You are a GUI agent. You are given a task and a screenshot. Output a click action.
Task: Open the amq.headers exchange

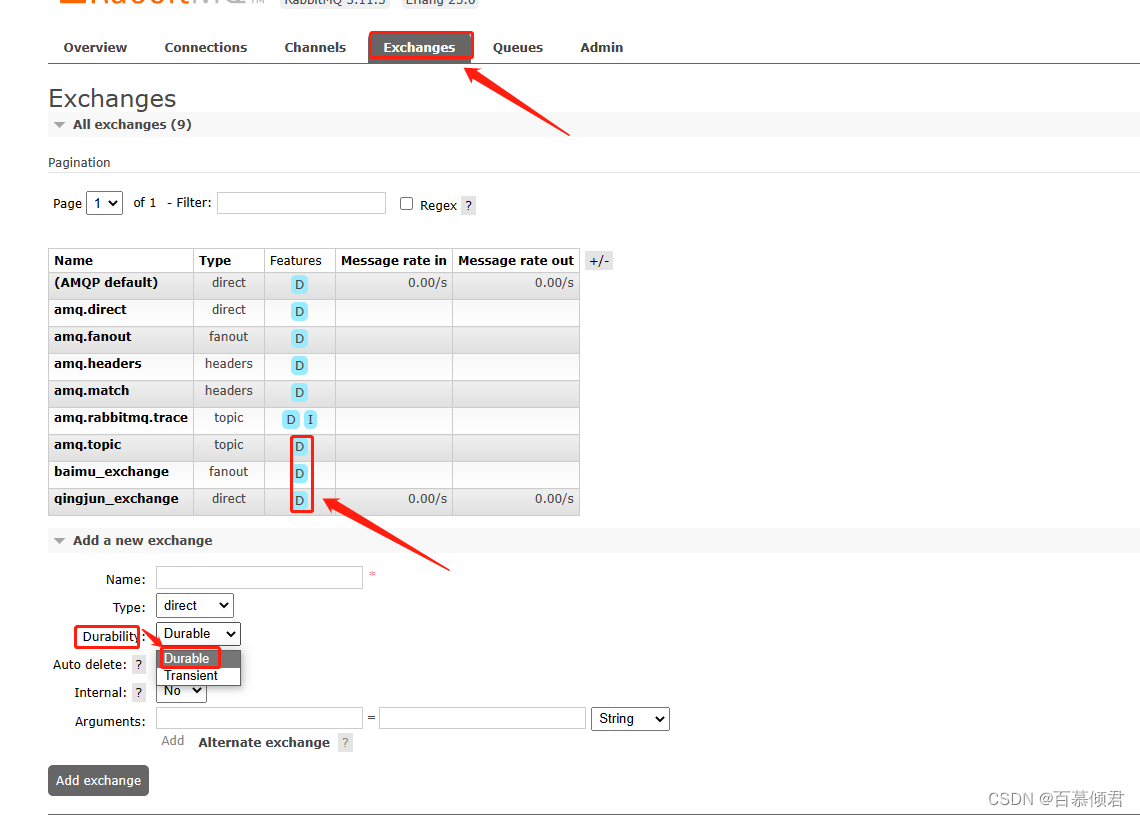pos(97,363)
